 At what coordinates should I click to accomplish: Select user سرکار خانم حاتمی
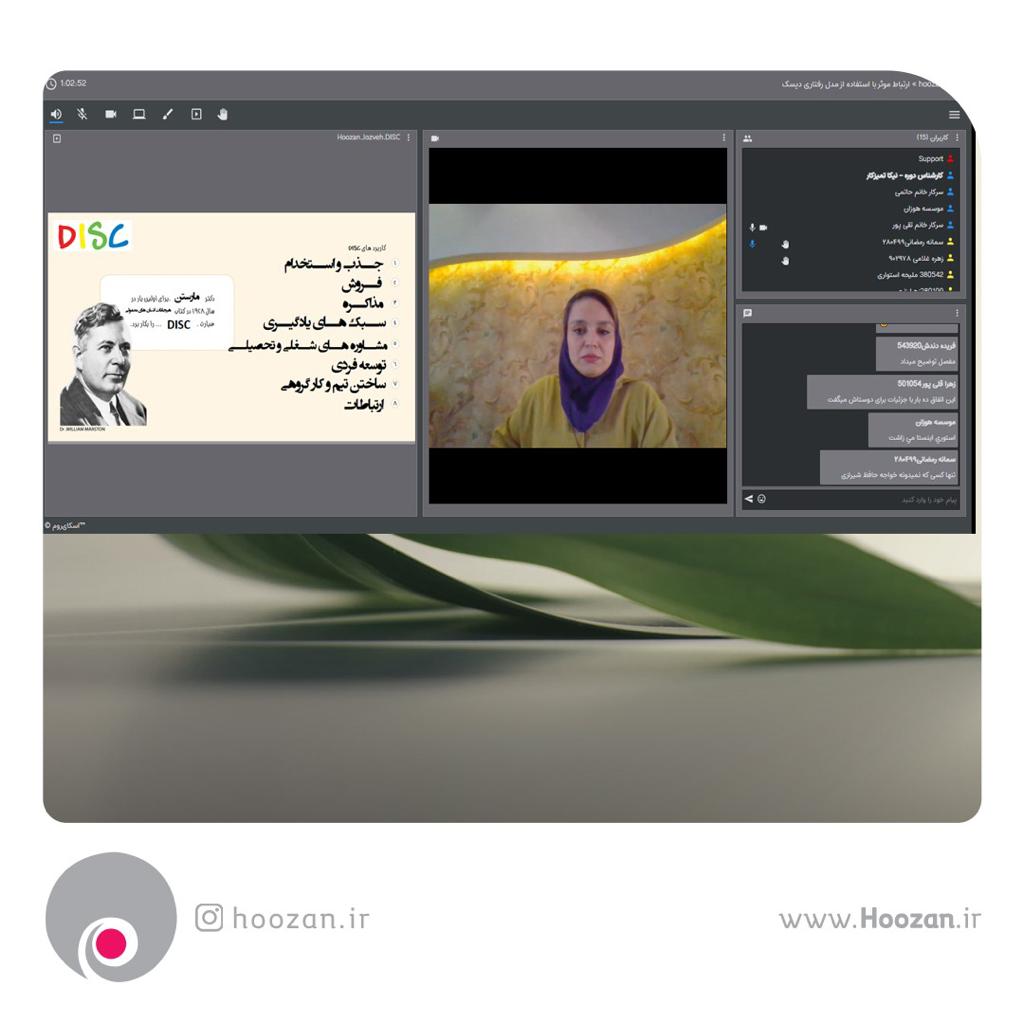point(850,192)
